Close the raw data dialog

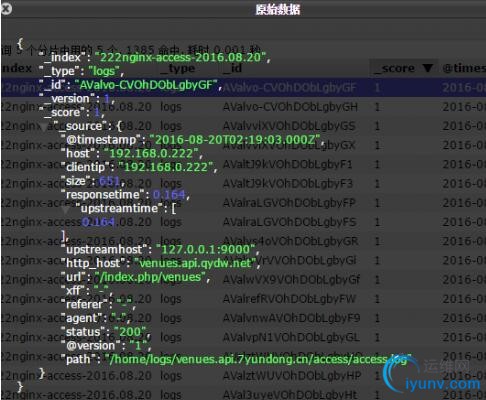click(x=6, y=9)
